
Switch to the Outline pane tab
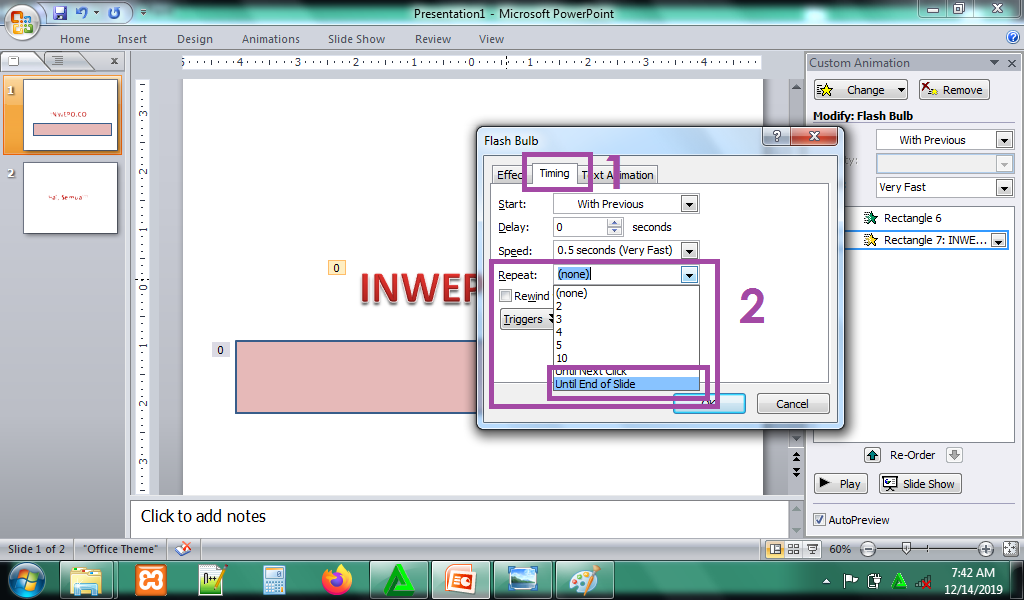[x=59, y=61]
